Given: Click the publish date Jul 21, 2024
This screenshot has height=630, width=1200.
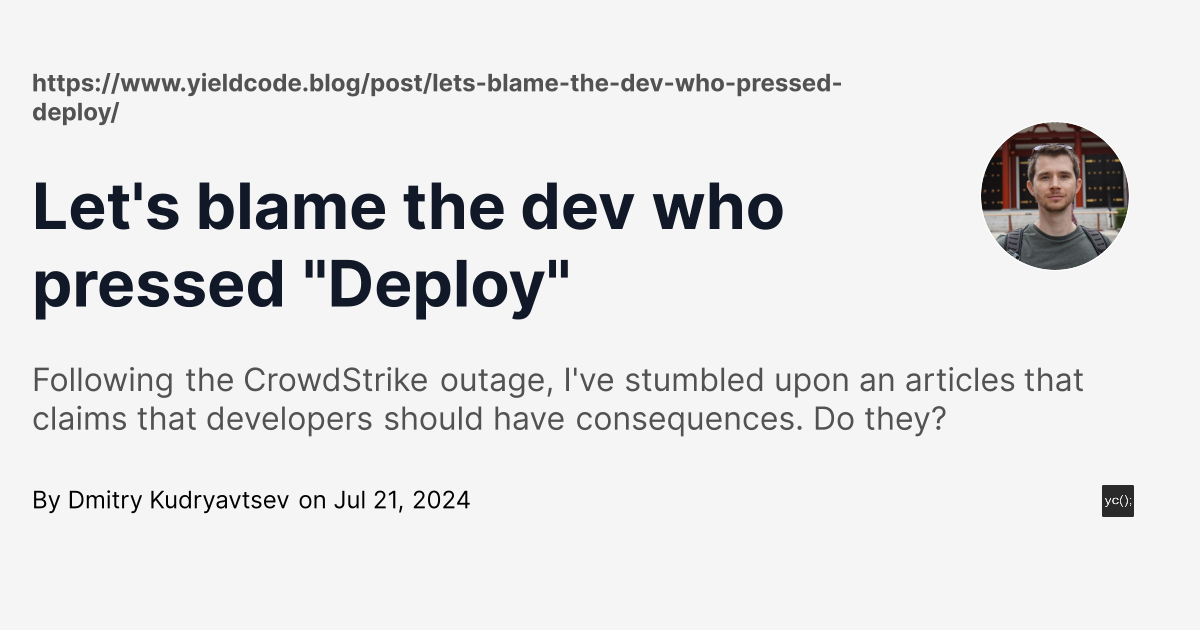Looking at the screenshot, I should (401, 500).
